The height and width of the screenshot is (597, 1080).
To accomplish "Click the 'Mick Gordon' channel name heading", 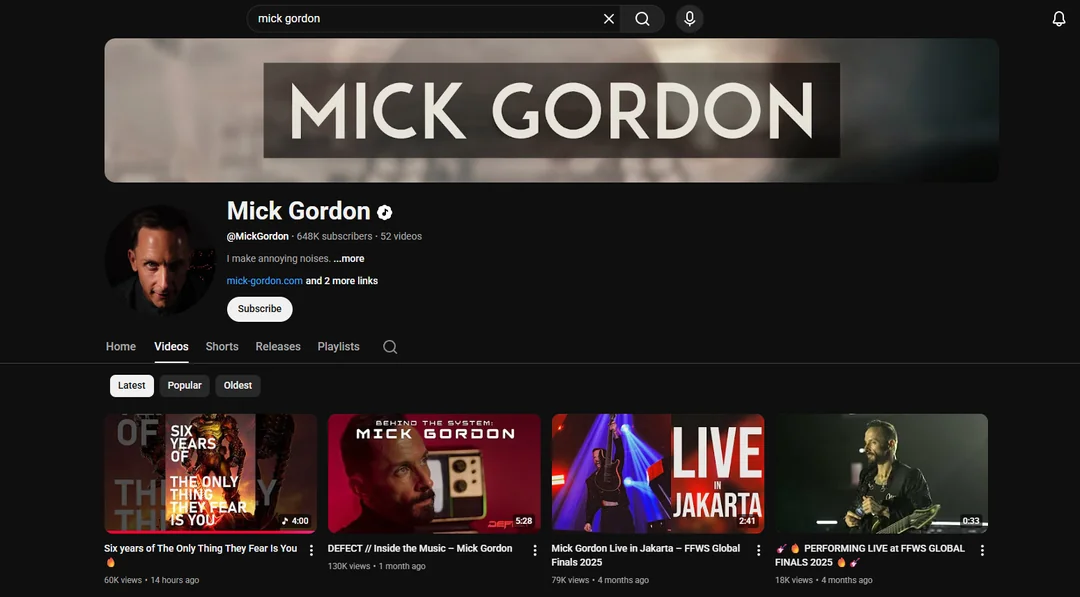I will (x=298, y=211).
